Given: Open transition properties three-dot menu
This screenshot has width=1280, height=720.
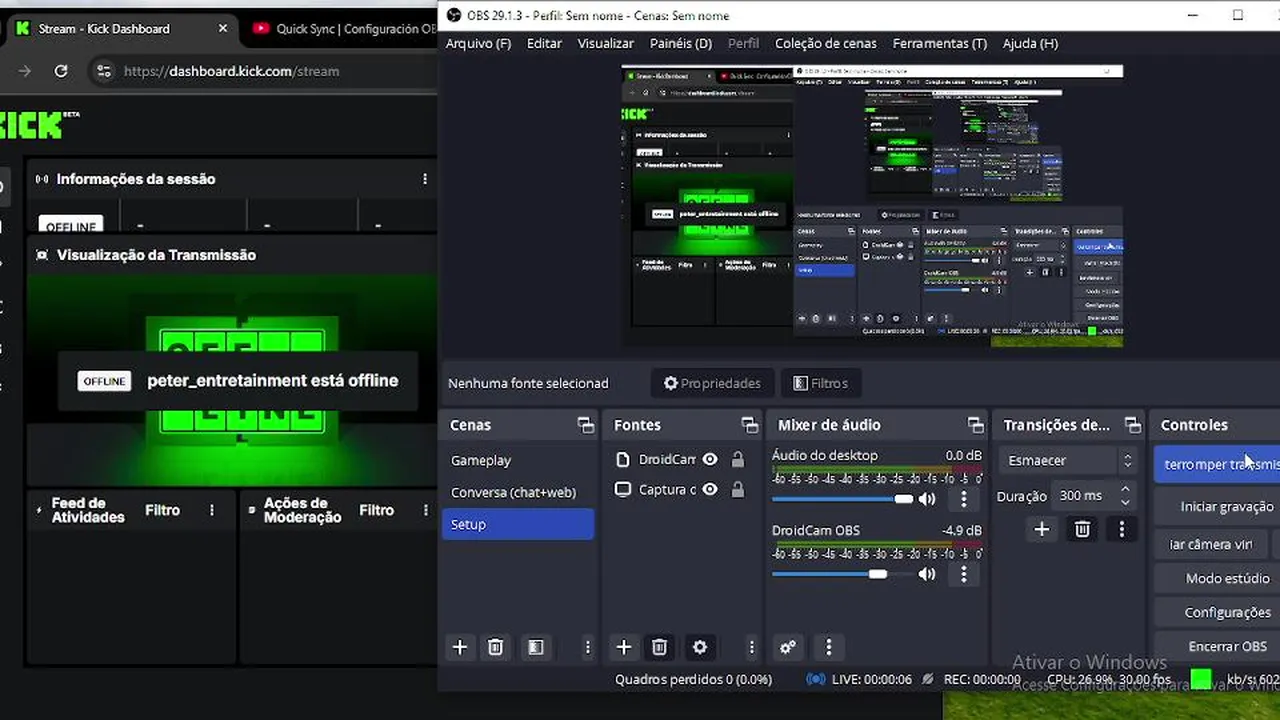Looking at the screenshot, I should coord(1122,529).
